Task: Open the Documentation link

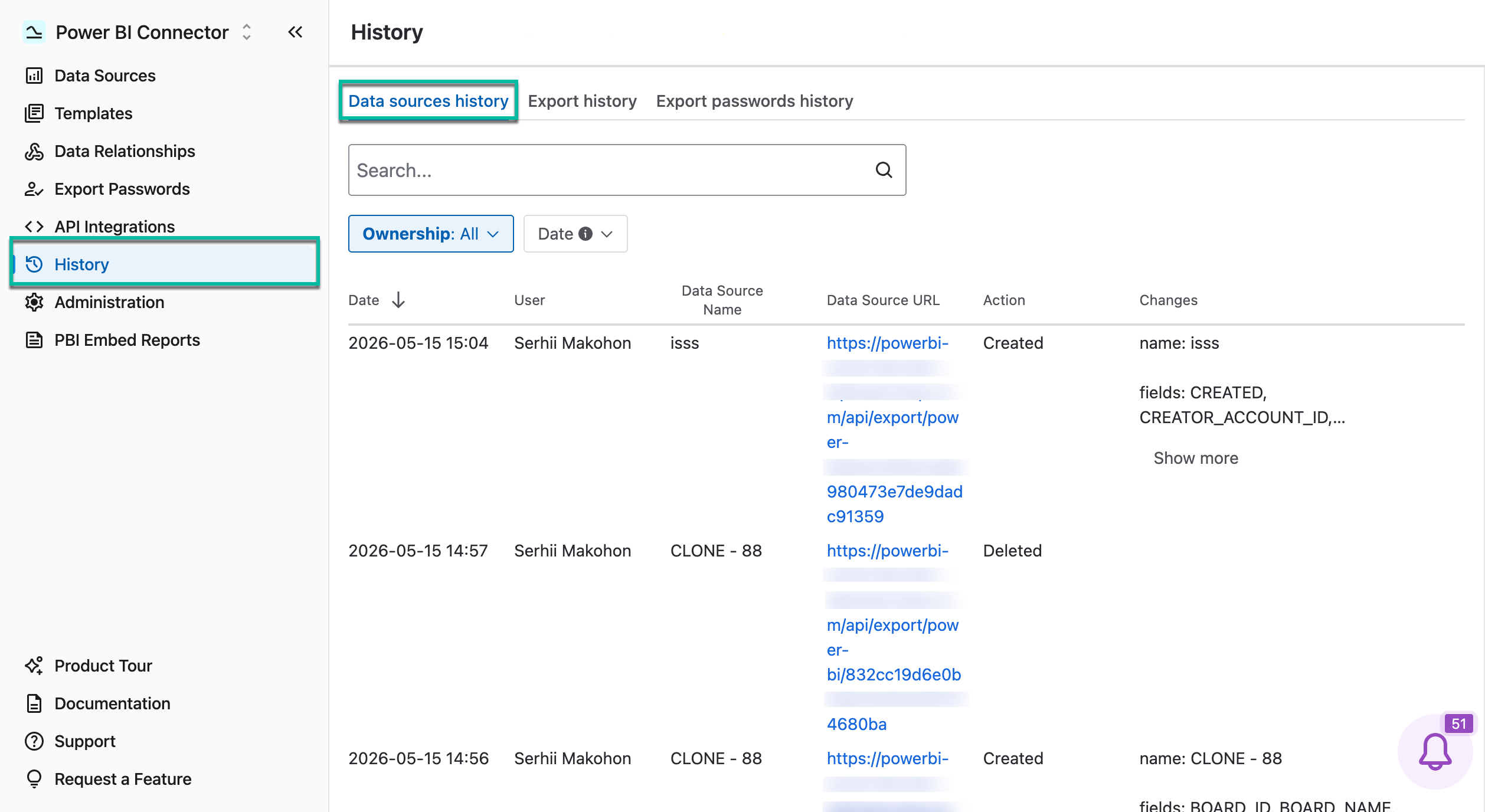Action: coord(112,703)
